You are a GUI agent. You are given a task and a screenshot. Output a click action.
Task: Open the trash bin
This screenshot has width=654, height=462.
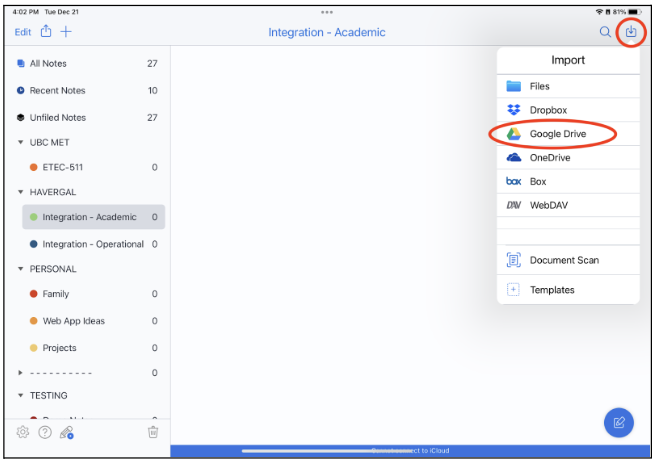pos(153,432)
